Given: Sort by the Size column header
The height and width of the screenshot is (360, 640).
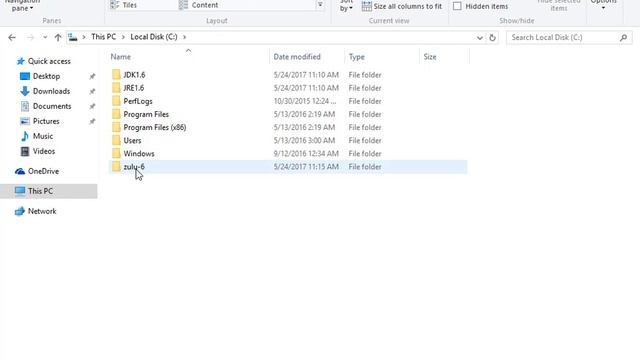Looking at the screenshot, I should (x=430, y=57).
